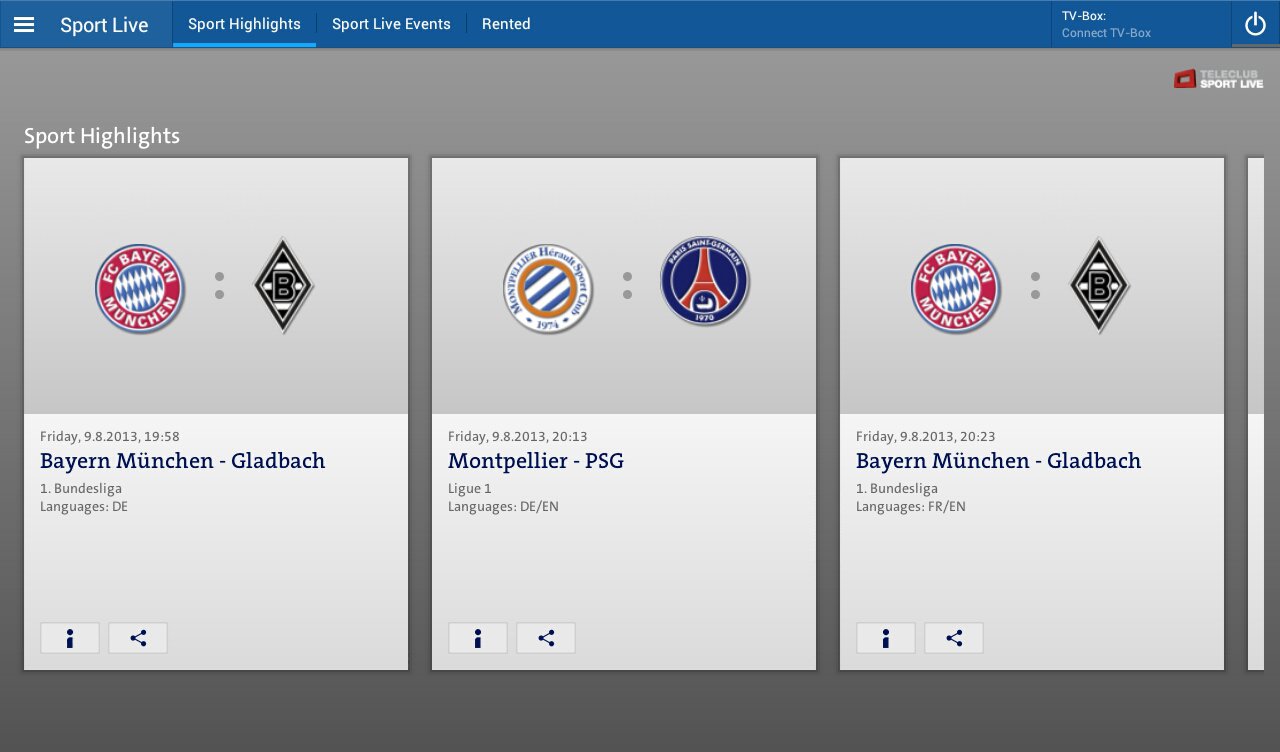1280x752 pixels.
Task: Click the 'Languages: DE/EN' label
Action: click(503, 507)
